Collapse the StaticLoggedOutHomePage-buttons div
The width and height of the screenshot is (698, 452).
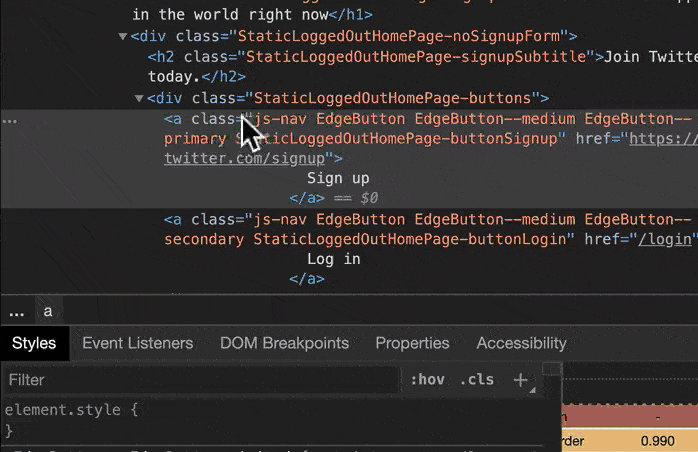click(x=139, y=98)
